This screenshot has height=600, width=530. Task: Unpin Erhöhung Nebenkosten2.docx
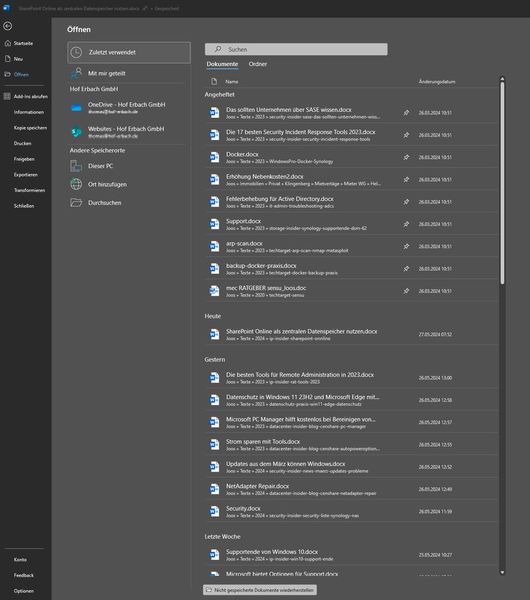tap(406, 179)
